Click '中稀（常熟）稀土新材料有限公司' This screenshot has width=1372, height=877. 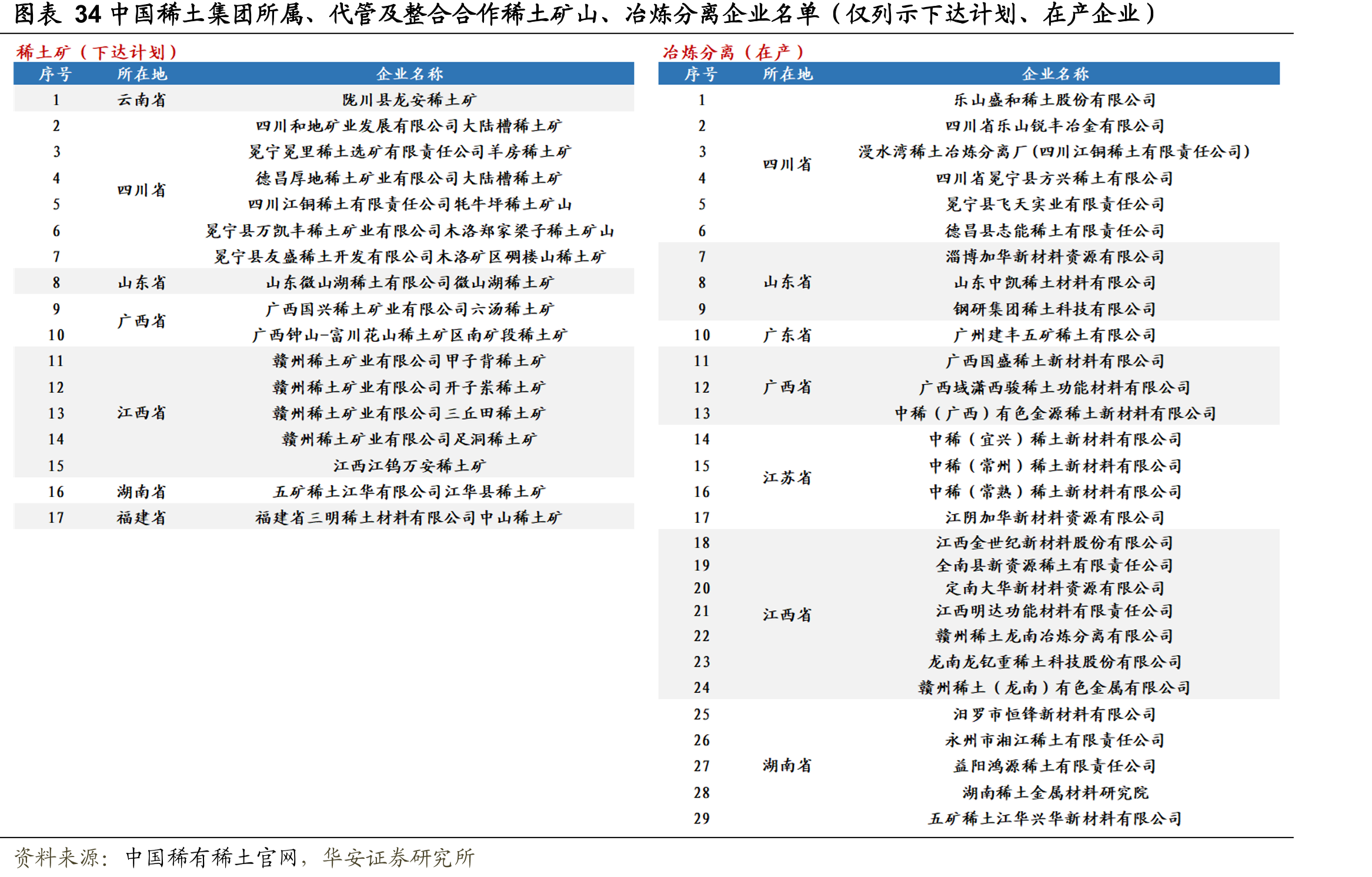(x=1055, y=491)
